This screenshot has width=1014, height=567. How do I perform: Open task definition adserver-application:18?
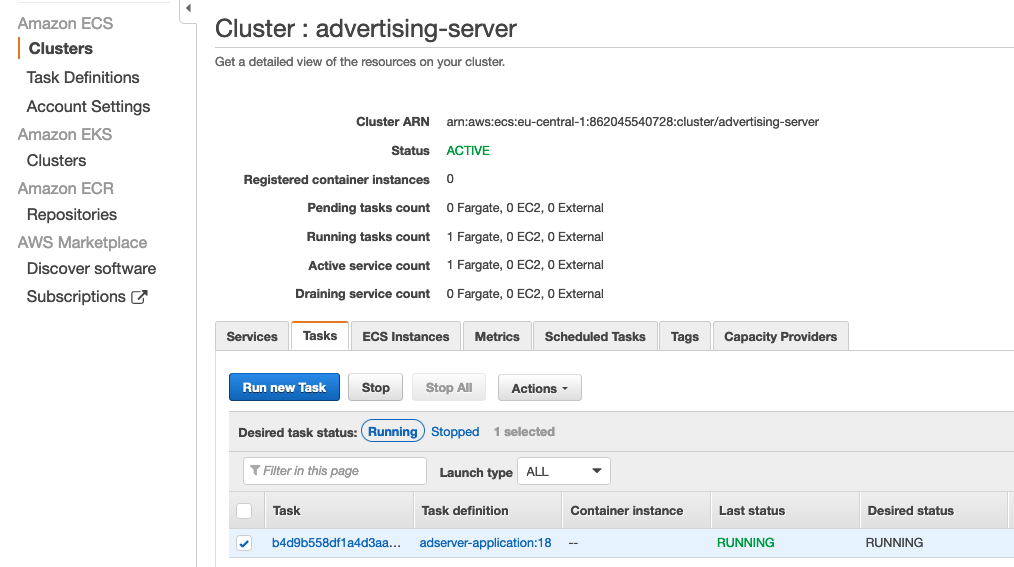[485, 542]
